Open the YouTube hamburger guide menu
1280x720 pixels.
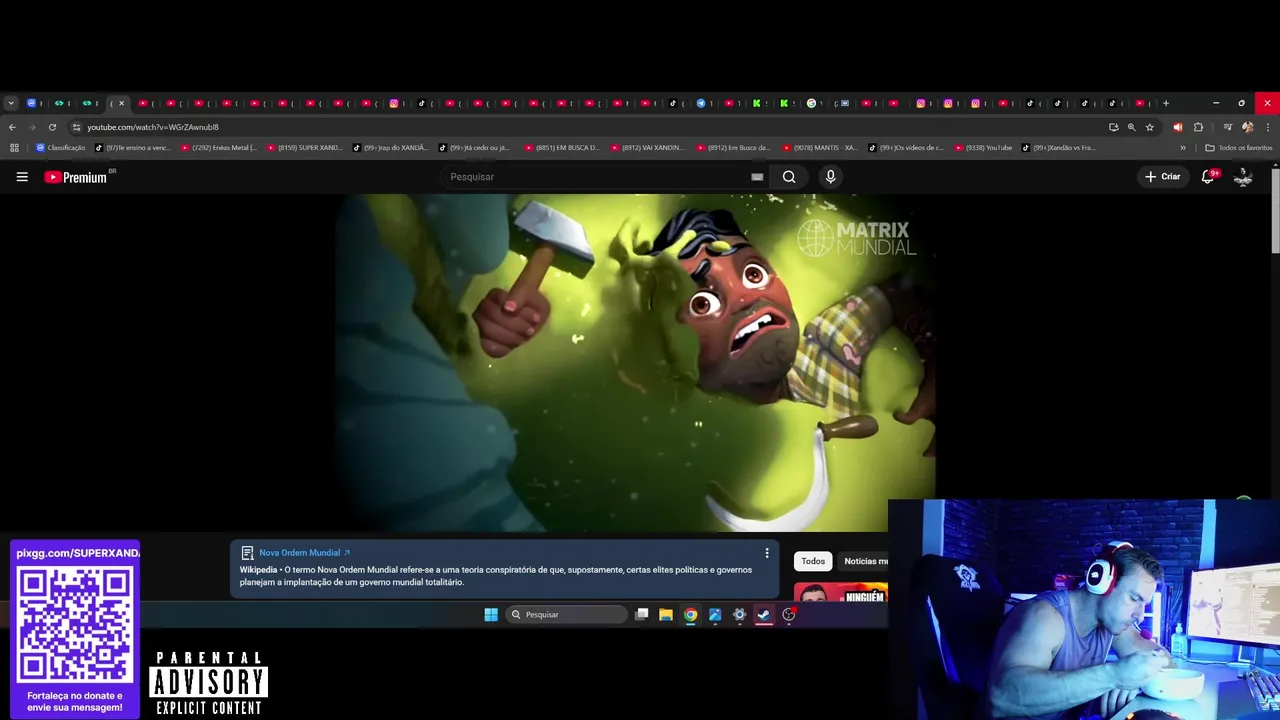[x=22, y=177]
